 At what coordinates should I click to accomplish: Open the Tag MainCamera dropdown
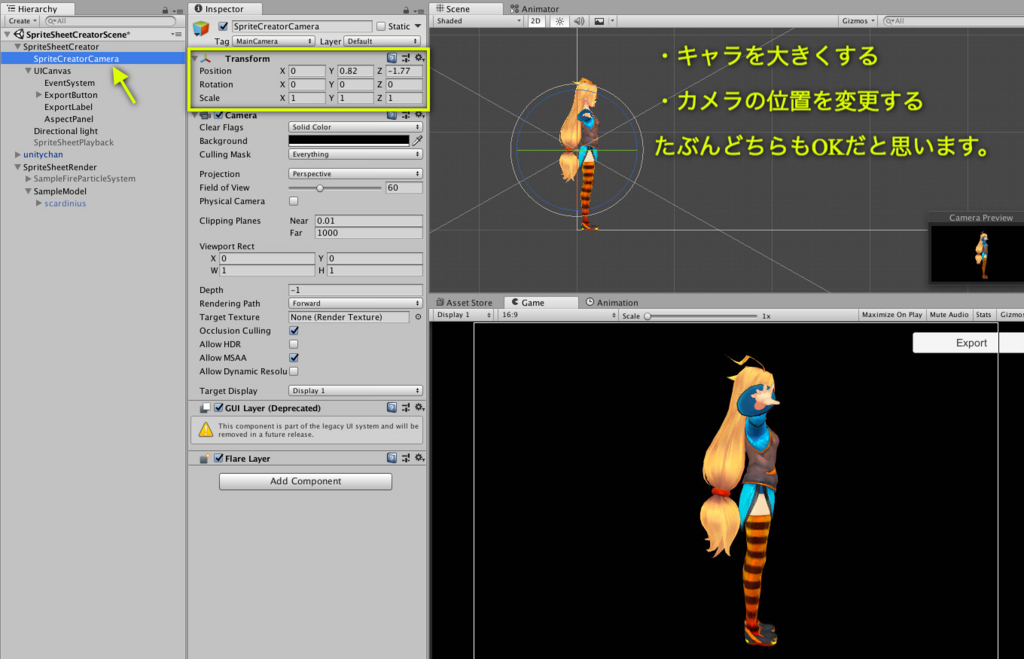[273, 41]
